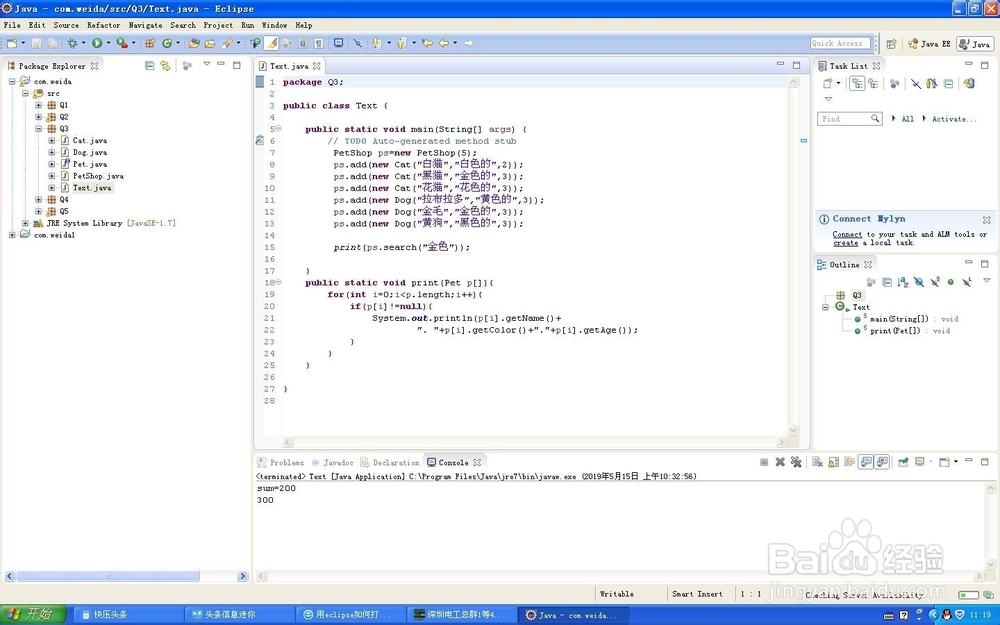The width and height of the screenshot is (1000, 625).
Task: Switch to the Java perspective button
Action: [974, 44]
